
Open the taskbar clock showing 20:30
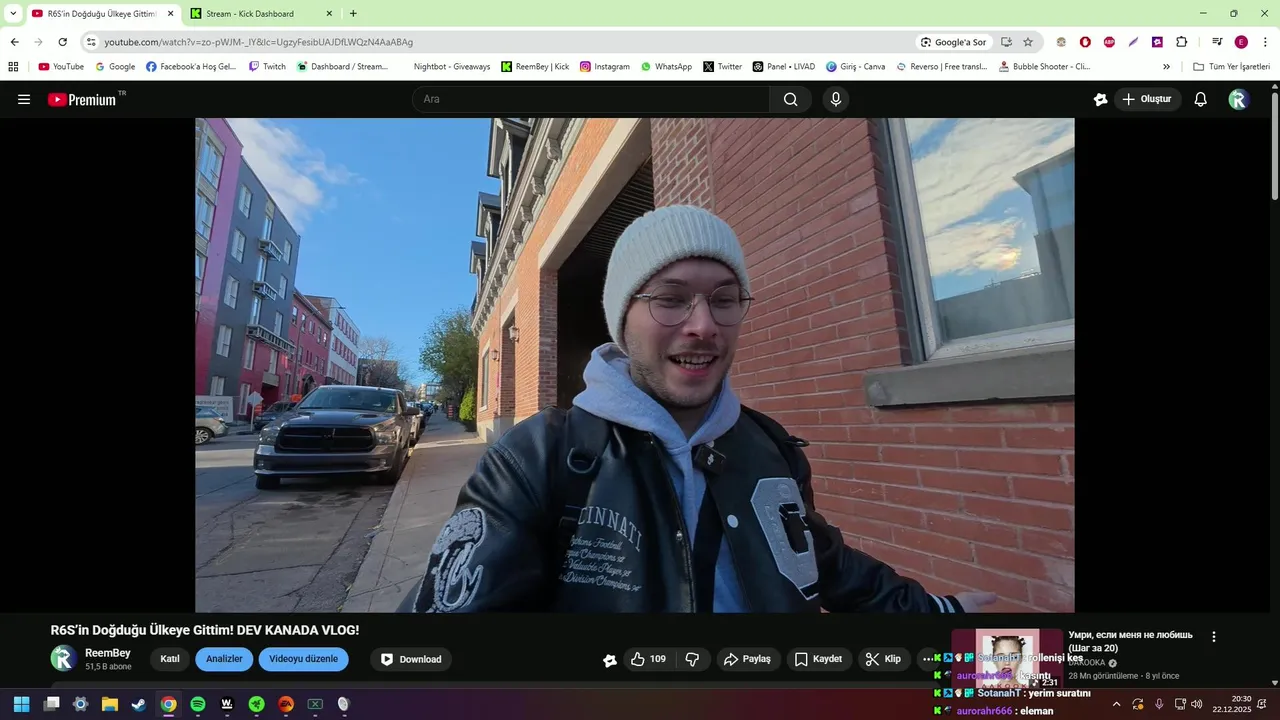click(1231, 704)
